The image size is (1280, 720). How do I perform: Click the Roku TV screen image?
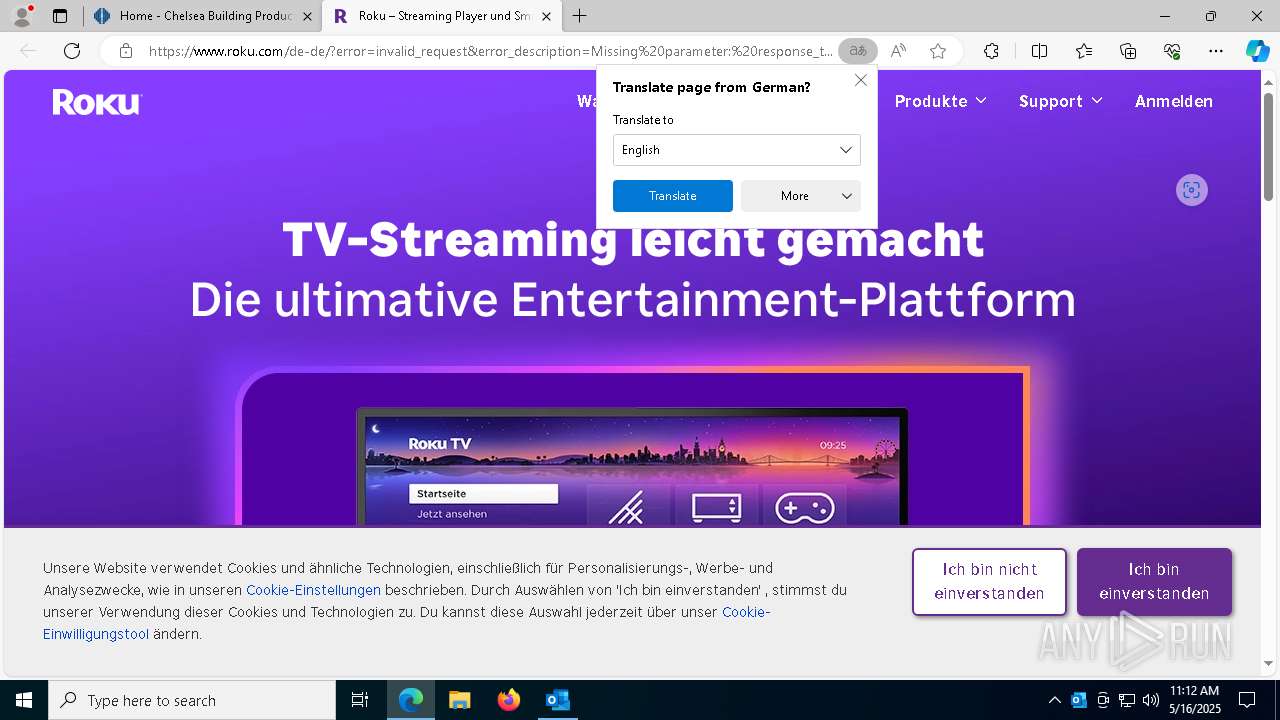click(632, 467)
